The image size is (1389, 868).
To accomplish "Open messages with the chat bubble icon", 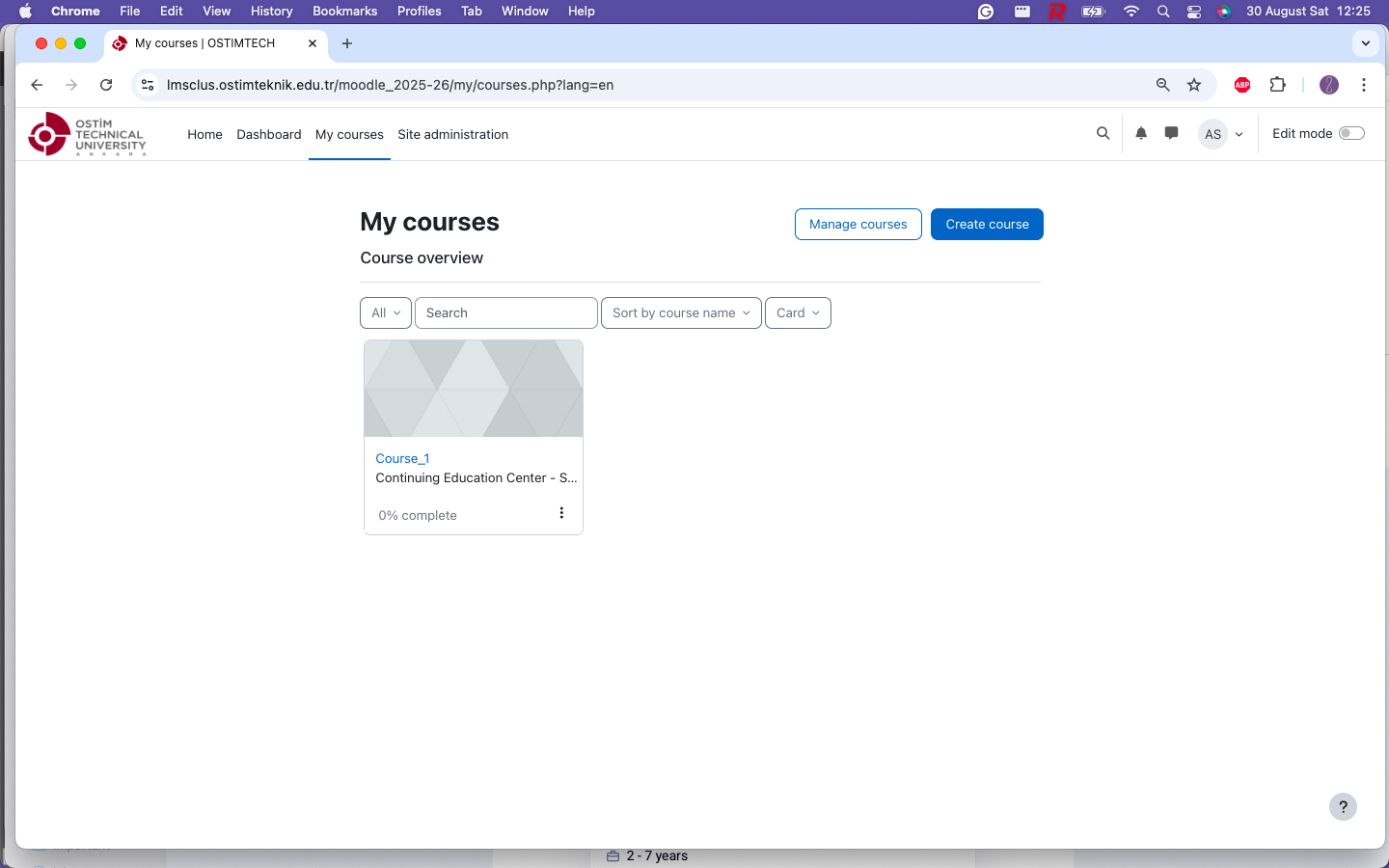I will click(x=1171, y=133).
